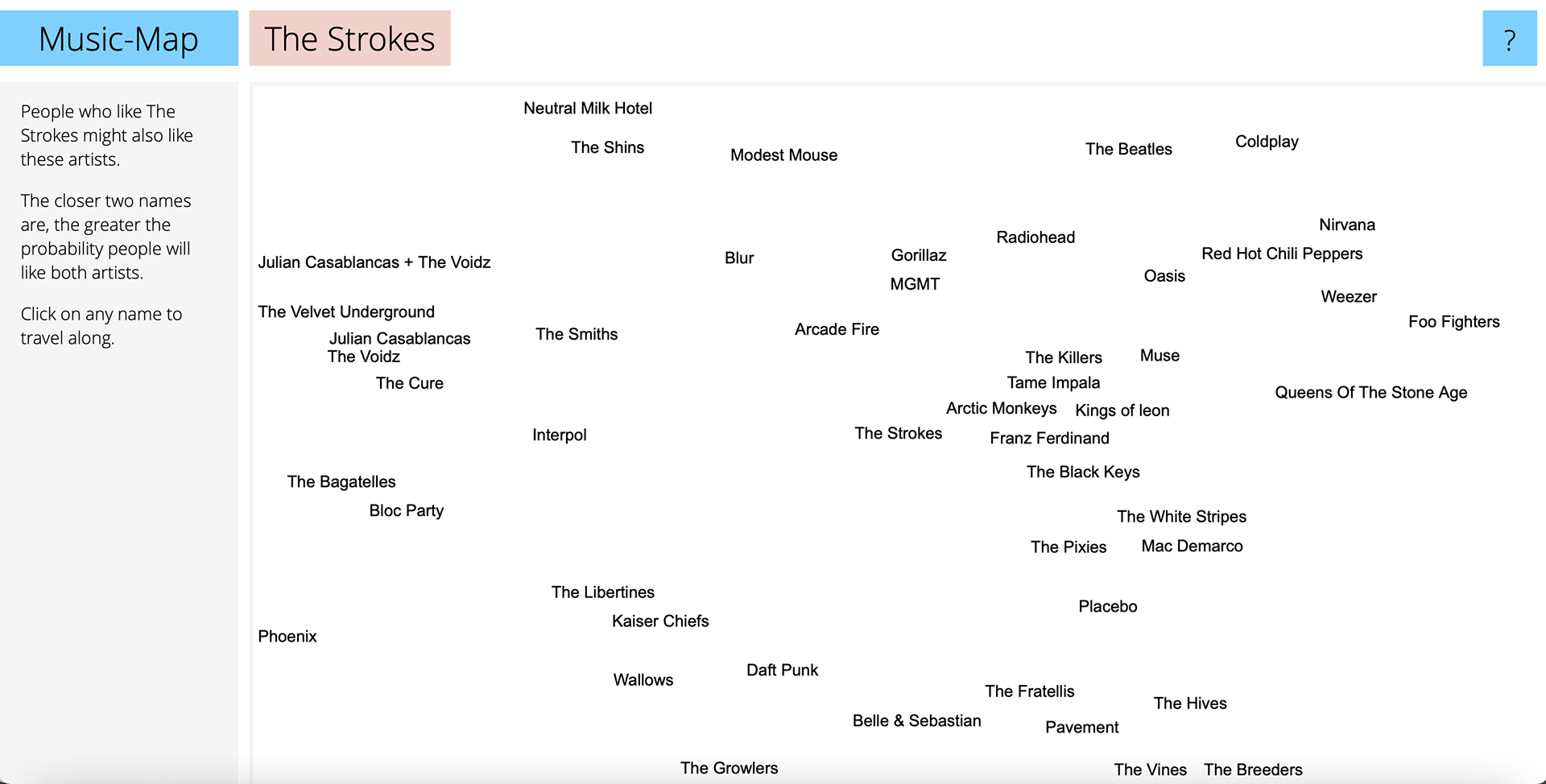
Task: Jump to Queens Of The Stone Age
Action: point(1370,393)
